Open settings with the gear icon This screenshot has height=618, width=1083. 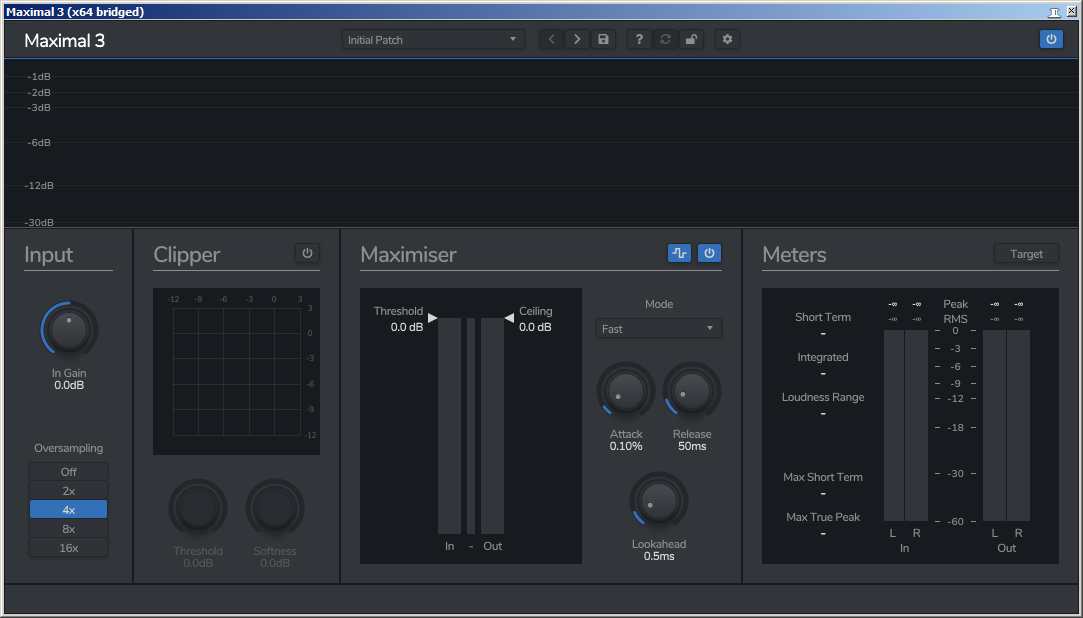(x=727, y=39)
